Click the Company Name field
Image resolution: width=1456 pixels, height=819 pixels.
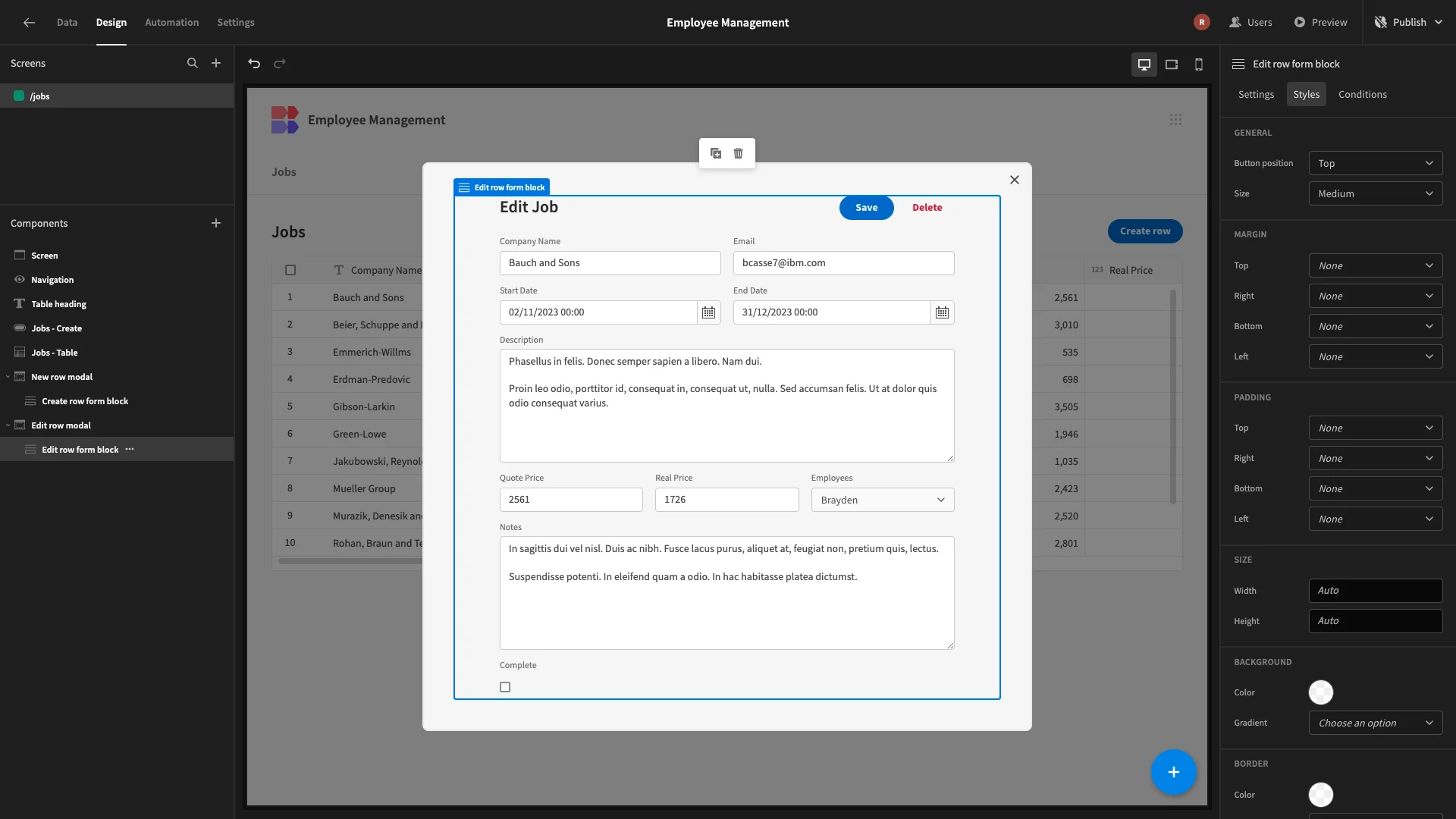[610, 263]
